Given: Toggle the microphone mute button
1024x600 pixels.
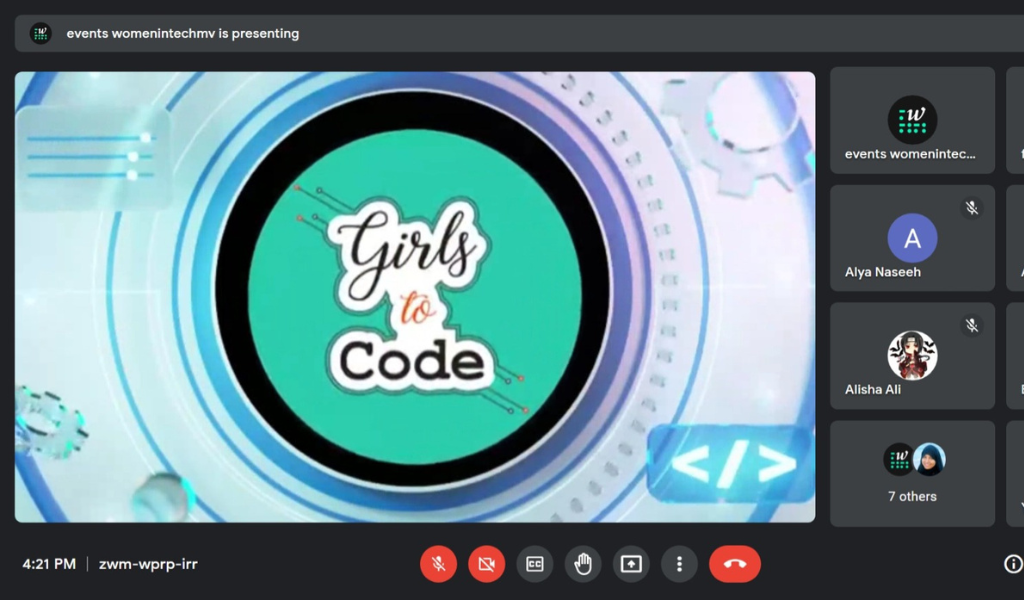Looking at the screenshot, I should click(438, 563).
